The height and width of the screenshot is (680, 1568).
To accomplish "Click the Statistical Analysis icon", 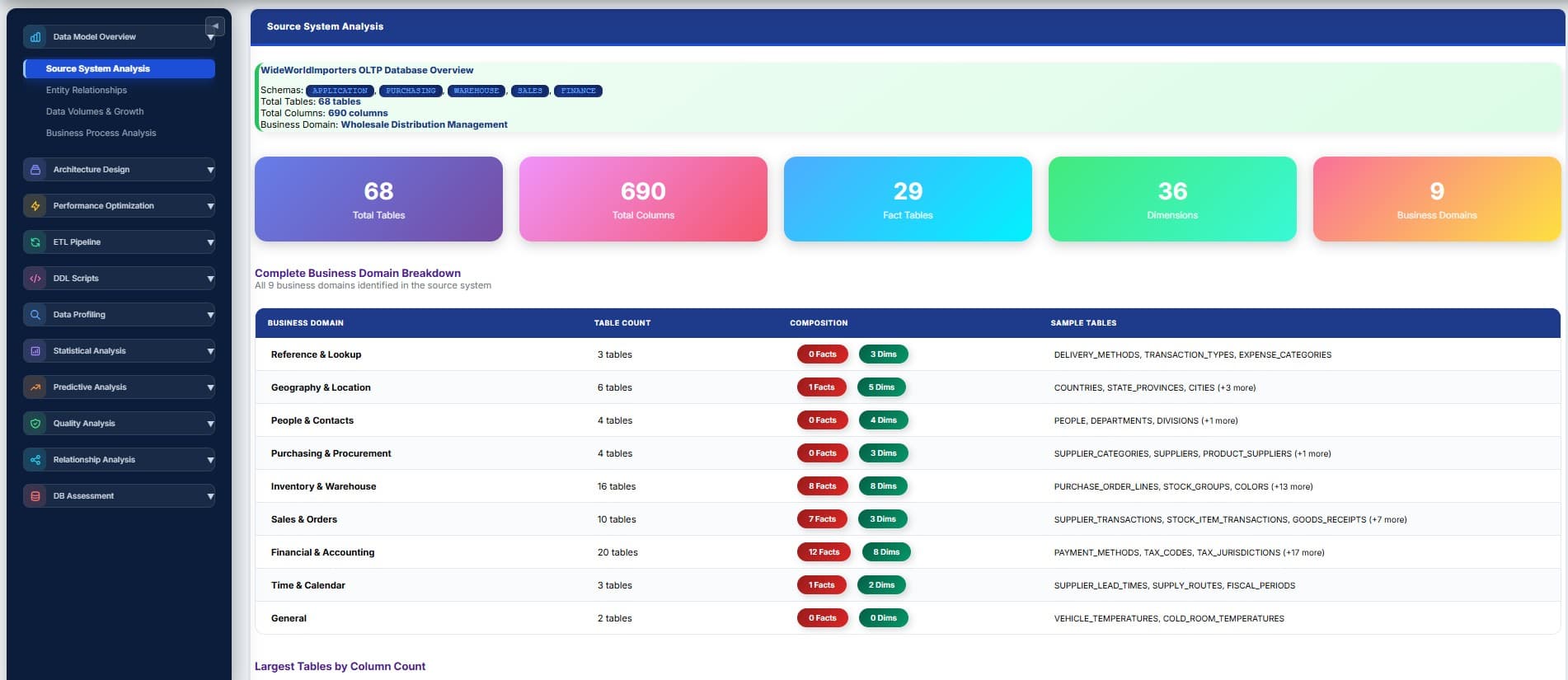I will click(35, 351).
